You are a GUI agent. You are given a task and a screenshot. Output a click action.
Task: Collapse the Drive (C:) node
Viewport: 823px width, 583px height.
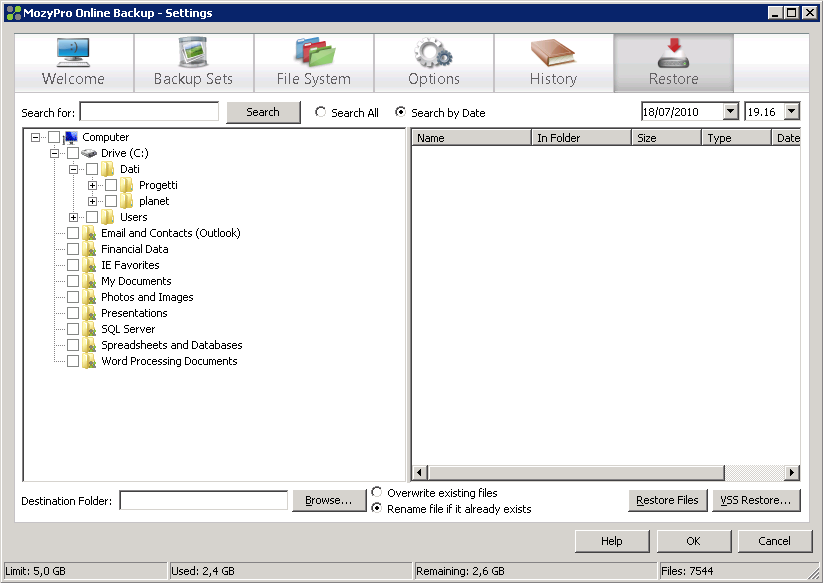tap(54, 154)
